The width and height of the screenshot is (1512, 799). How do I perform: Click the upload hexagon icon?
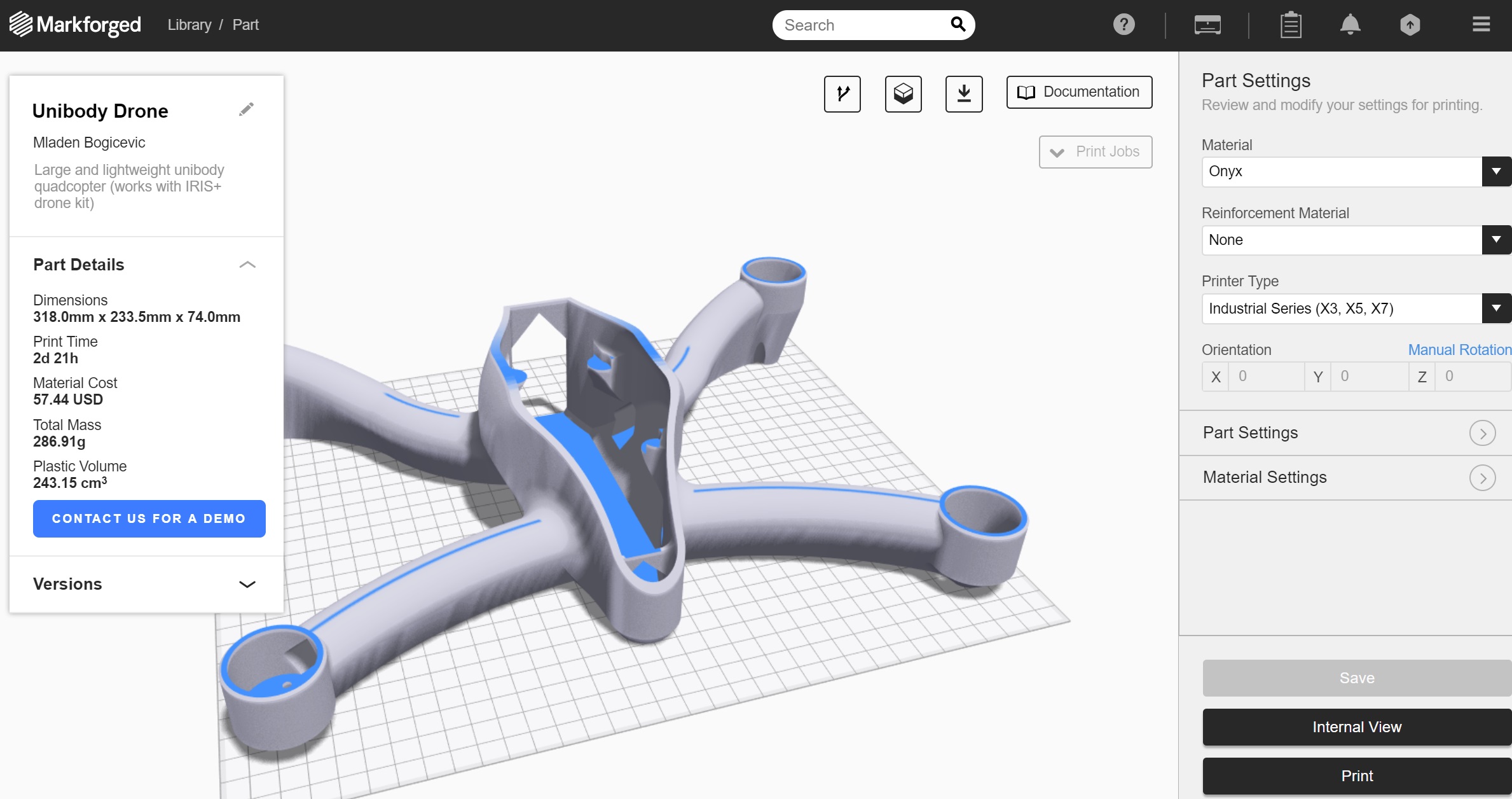tap(1410, 25)
